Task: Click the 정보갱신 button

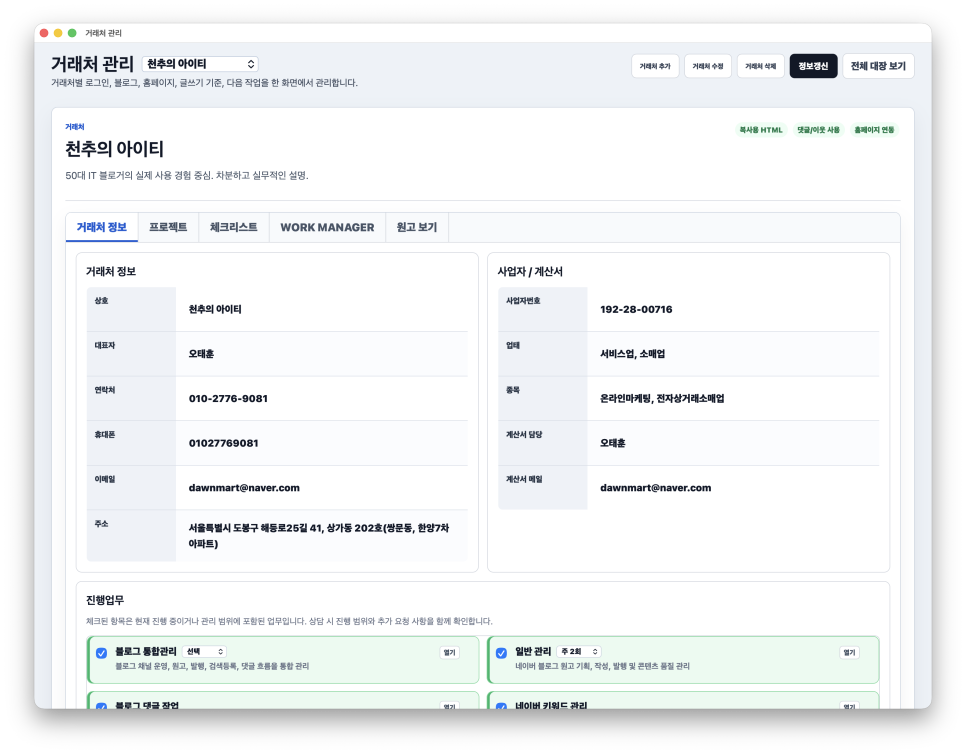Action: point(813,66)
